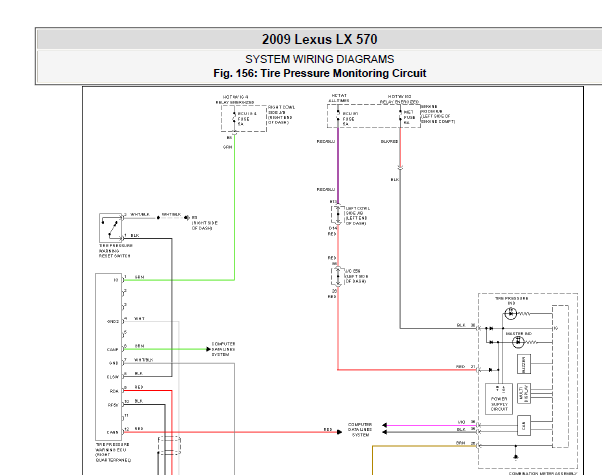Click the TIRE PRESSURE WARNING RESET SWITCH label
Screen dimensions: 602x475
[x=116, y=251]
